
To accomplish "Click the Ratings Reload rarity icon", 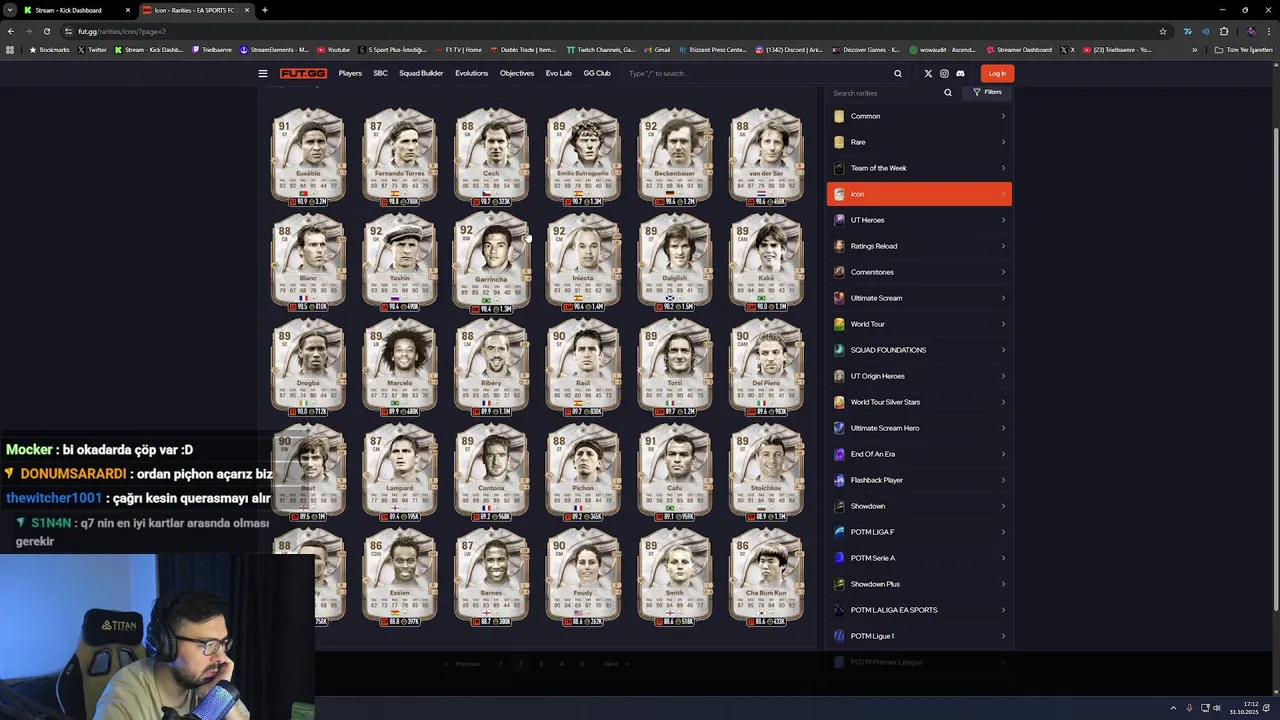I will pos(839,246).
